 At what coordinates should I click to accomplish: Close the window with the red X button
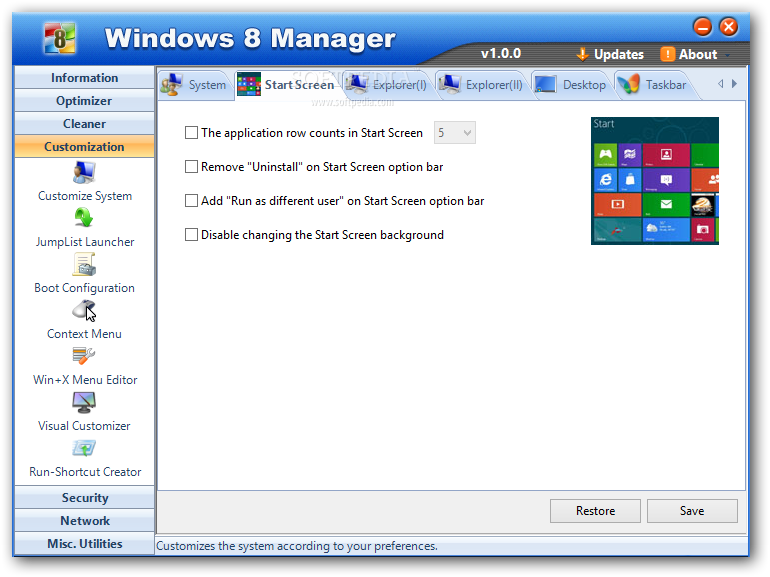[729, 27]
